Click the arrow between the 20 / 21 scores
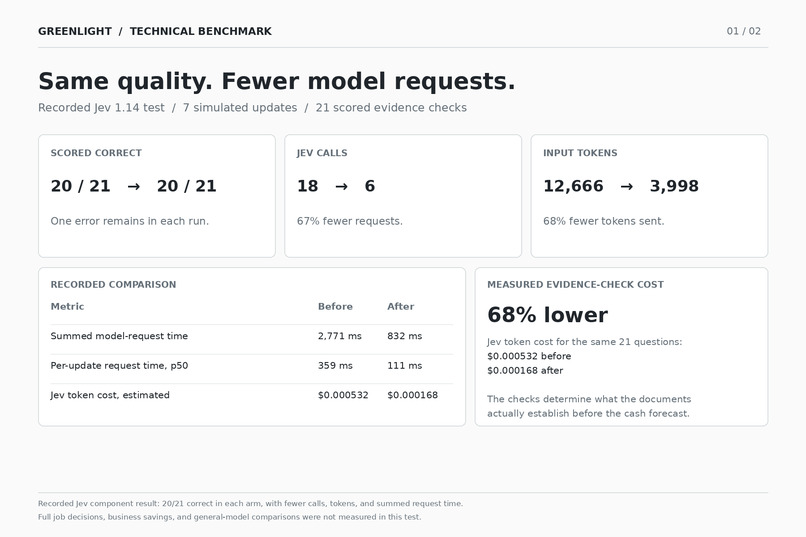This screenshot has height=537, width=806. (x=134, y=187)
